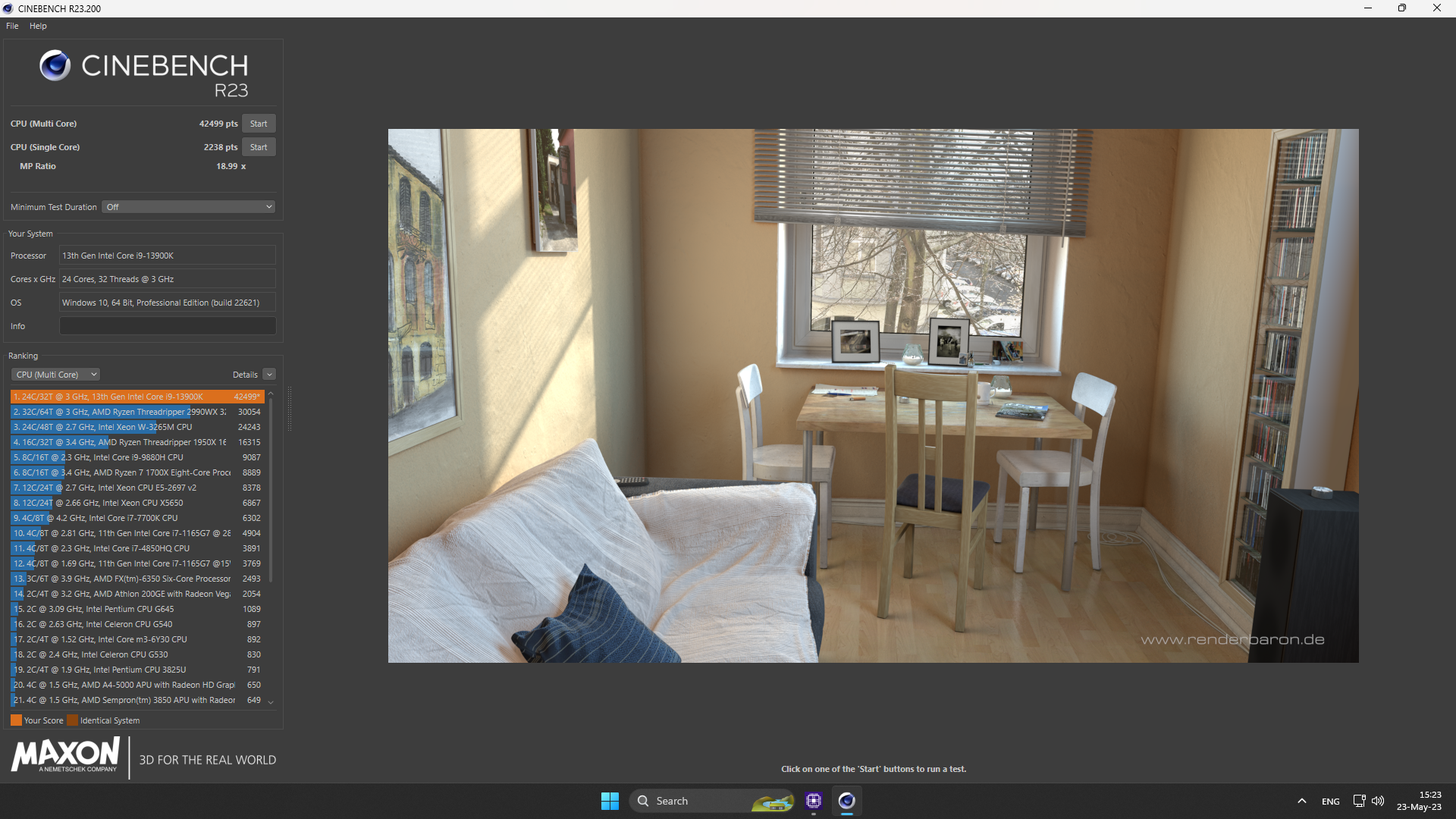Open Minimum Test Duration dropdown
This screenshot has width=1456, height=819.
click(x=188, y=207)
